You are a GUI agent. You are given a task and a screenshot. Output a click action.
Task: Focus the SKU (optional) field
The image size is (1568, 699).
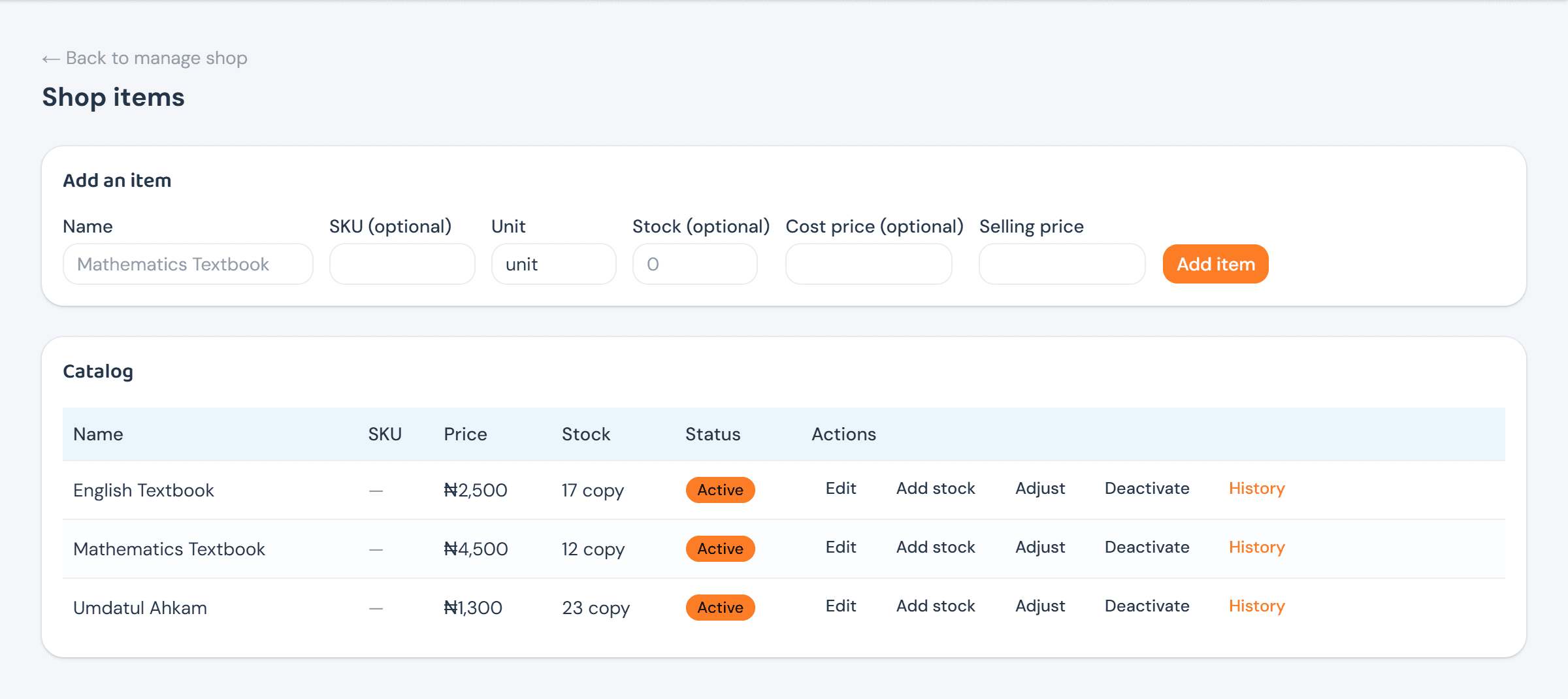click(x=402, y=264)
